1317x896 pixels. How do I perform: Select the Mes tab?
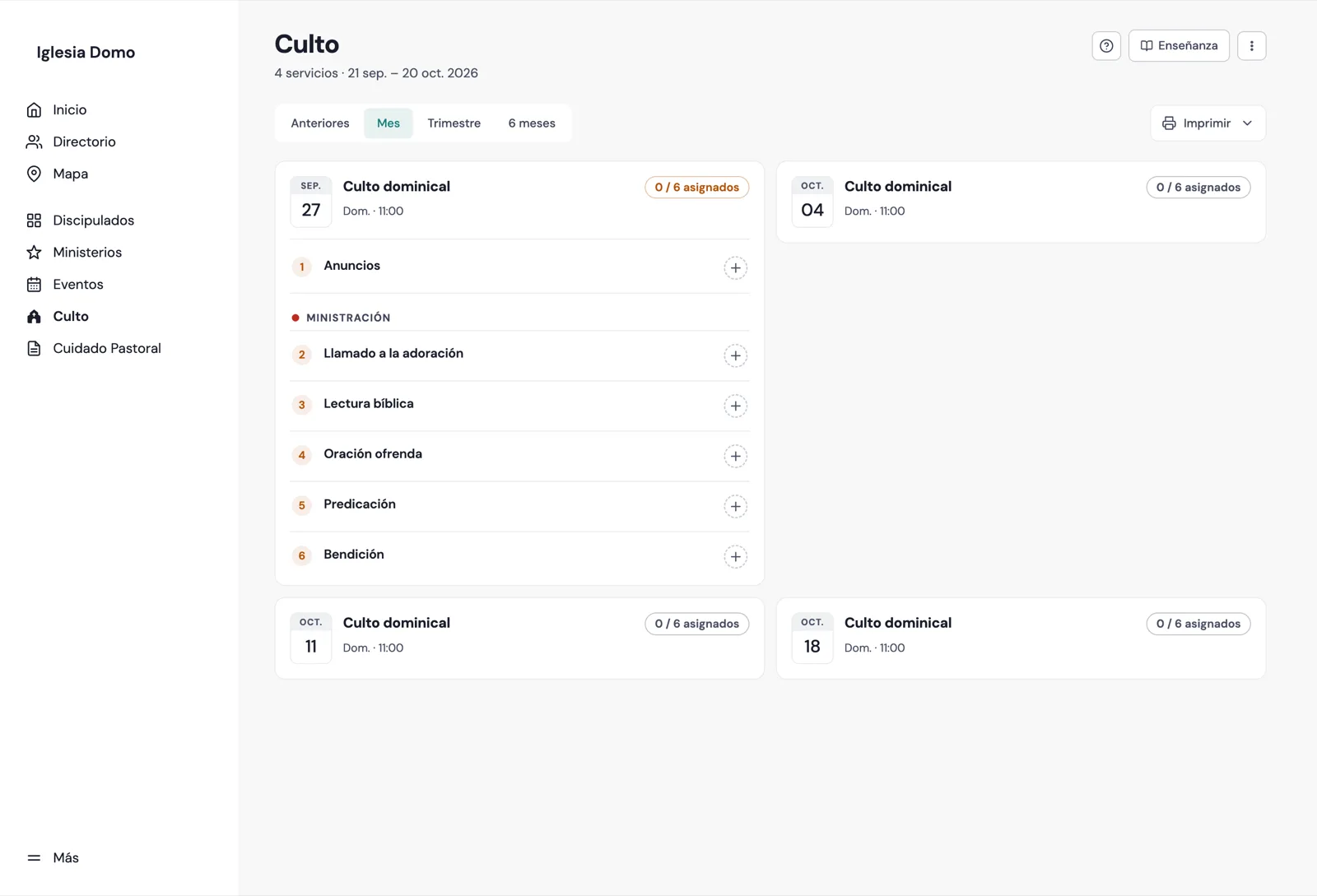pyautogui.click(x=389, y=123)
